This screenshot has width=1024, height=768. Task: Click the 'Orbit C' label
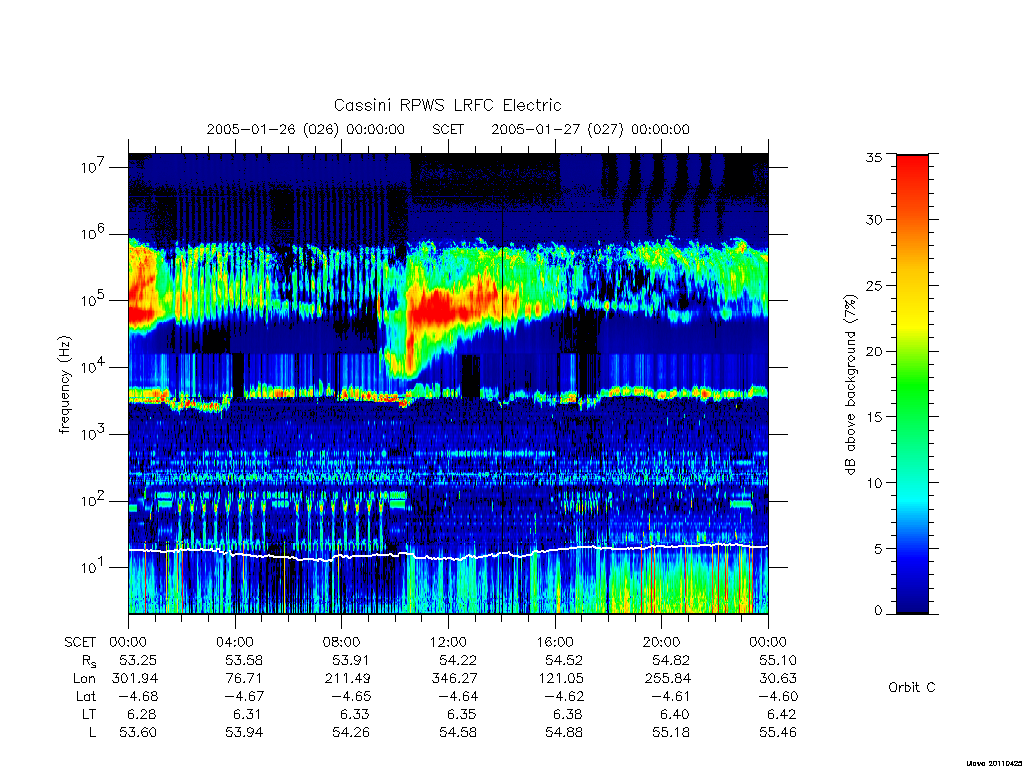pos(912,688)
